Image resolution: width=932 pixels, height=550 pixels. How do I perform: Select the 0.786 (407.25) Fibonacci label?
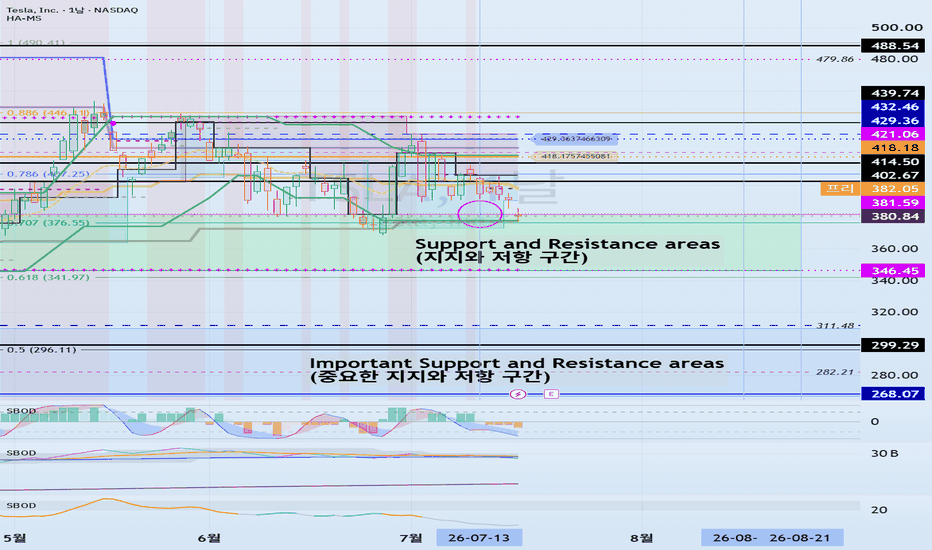coord(48,174)
